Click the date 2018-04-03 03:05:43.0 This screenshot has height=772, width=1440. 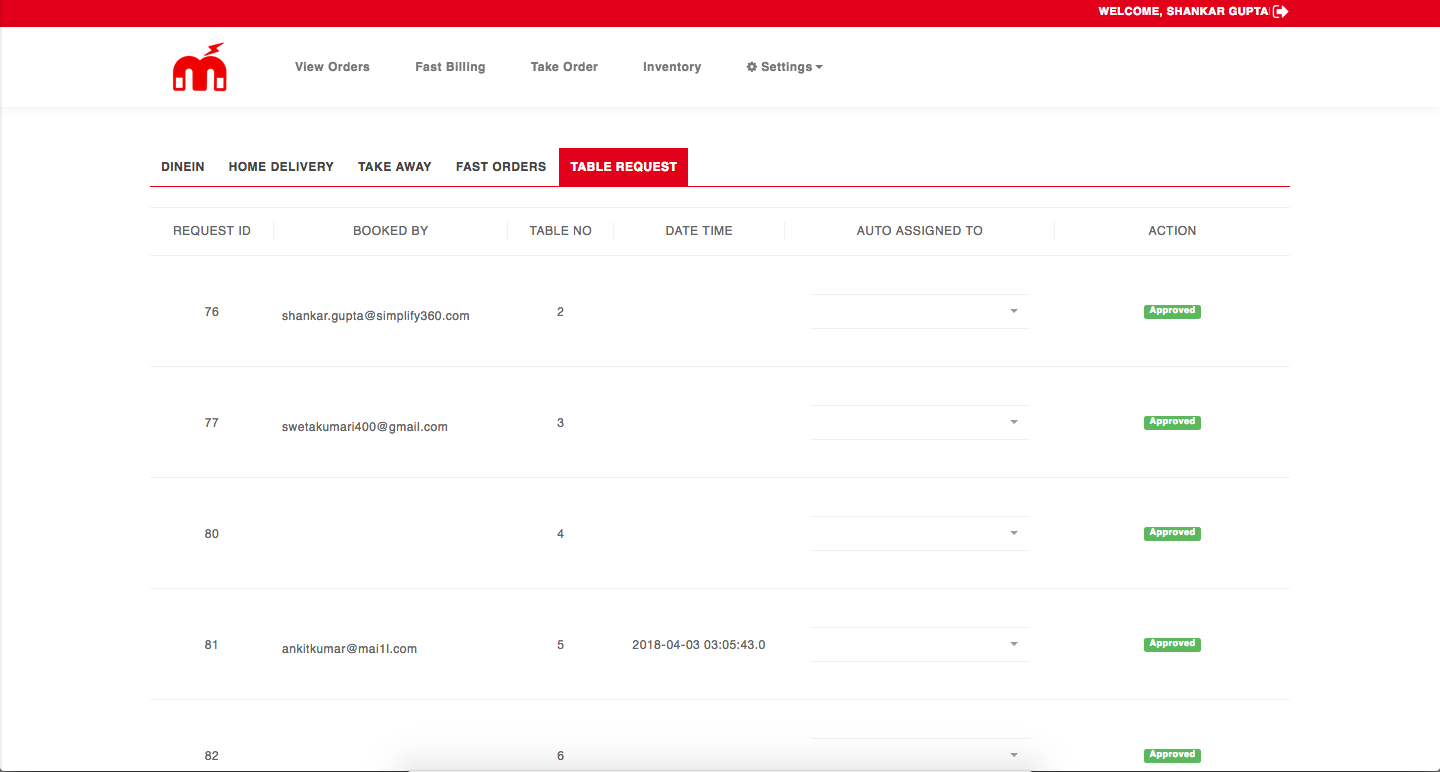pos(699,645)
